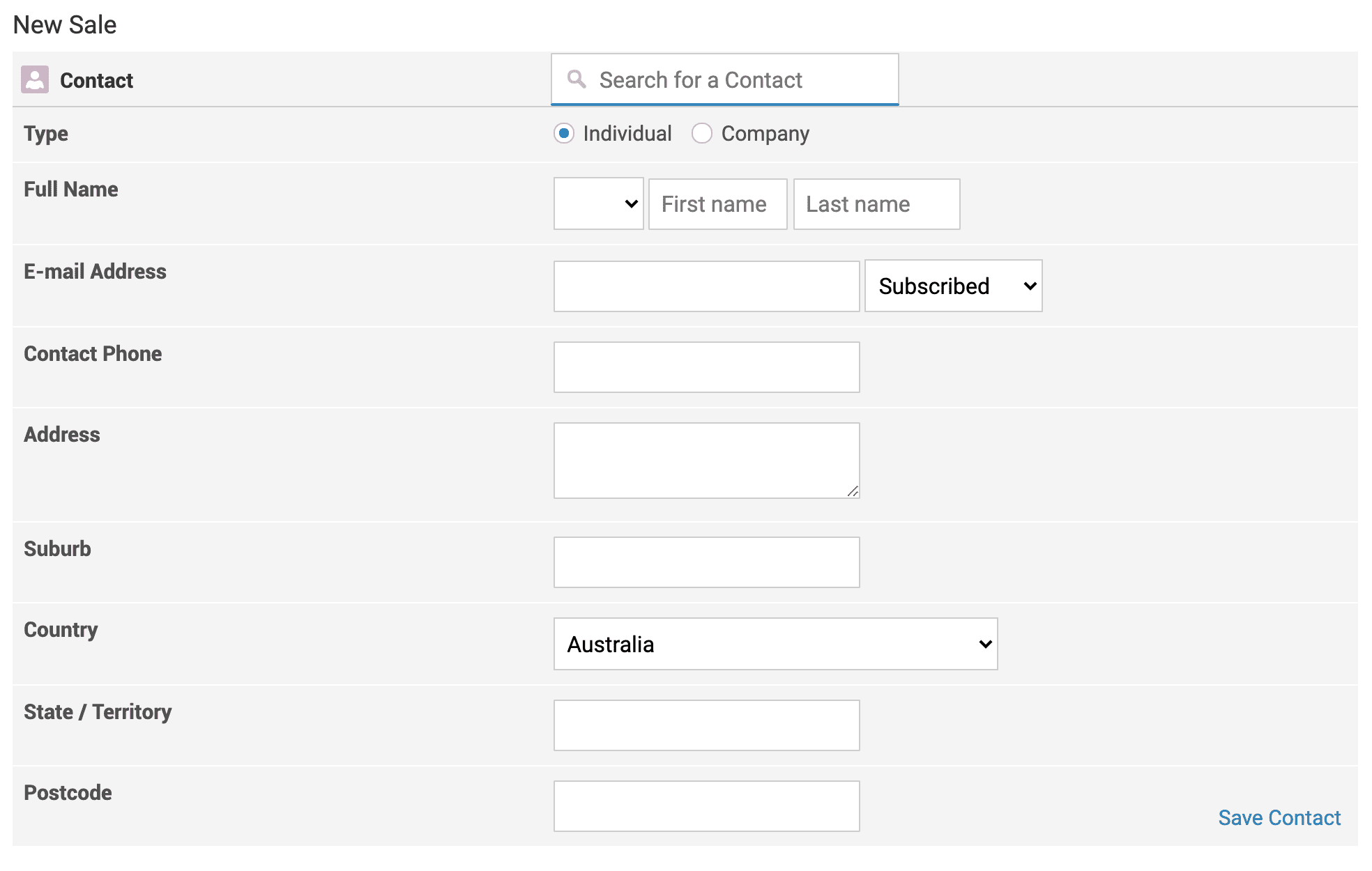Click the Contact Phone input field
This screenshot has height=871, width=1372.
coord(707,367)
